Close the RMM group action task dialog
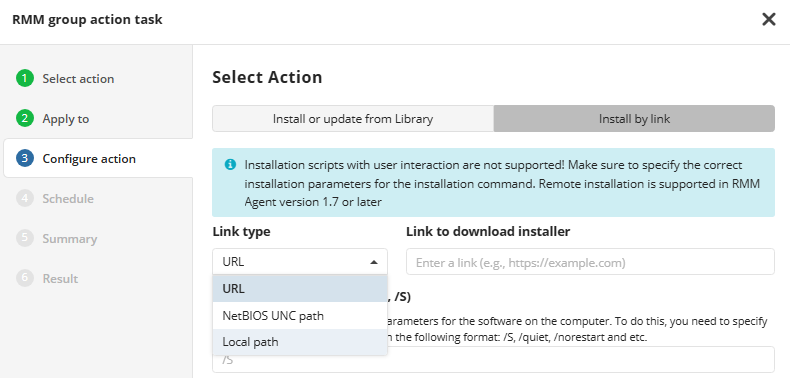Image resolution: width=790 pixels, height=378 pixels. tap(768, 20)
